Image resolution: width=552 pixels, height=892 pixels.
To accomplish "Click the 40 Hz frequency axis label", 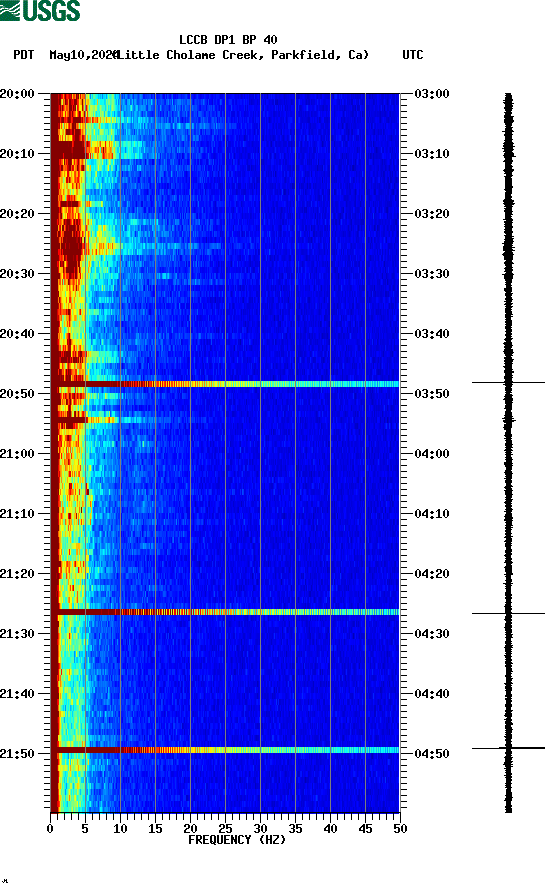I will (x=330, y=829).
